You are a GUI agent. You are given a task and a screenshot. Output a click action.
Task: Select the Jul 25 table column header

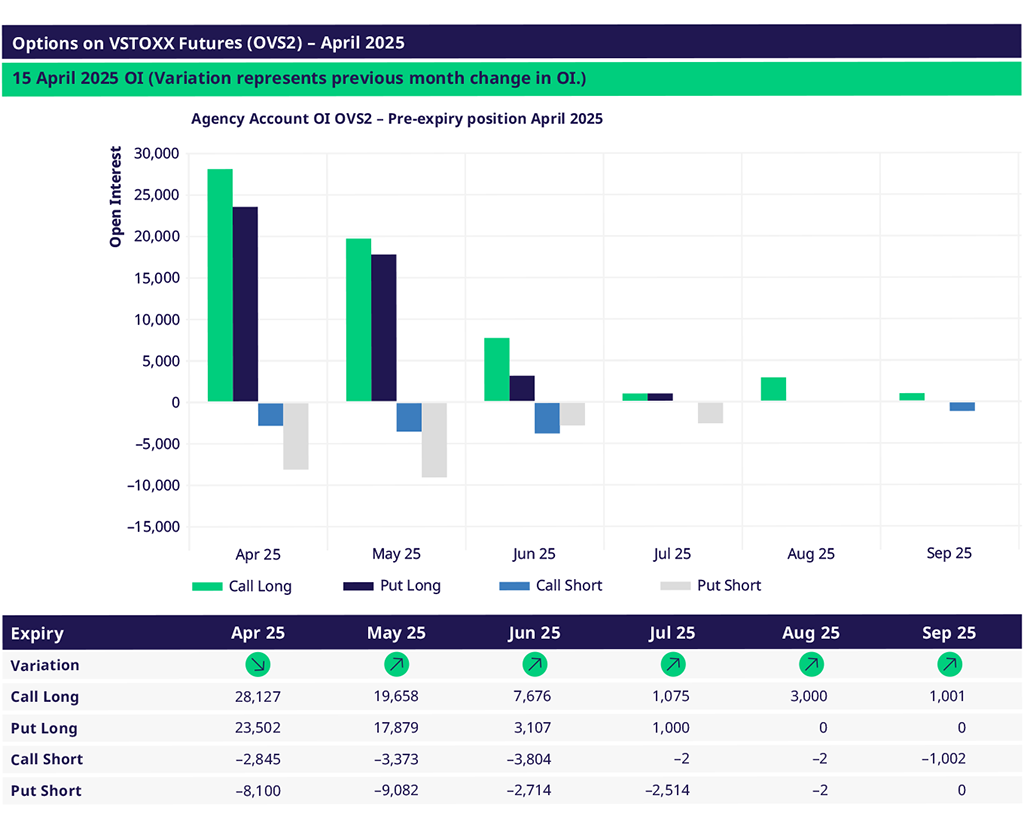(673, 633)
